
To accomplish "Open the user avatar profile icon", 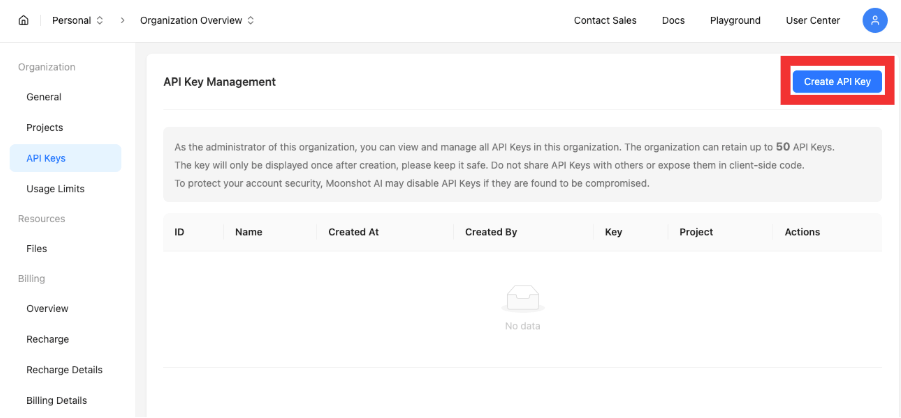I will pyautogui.click(x=874, y=20).
